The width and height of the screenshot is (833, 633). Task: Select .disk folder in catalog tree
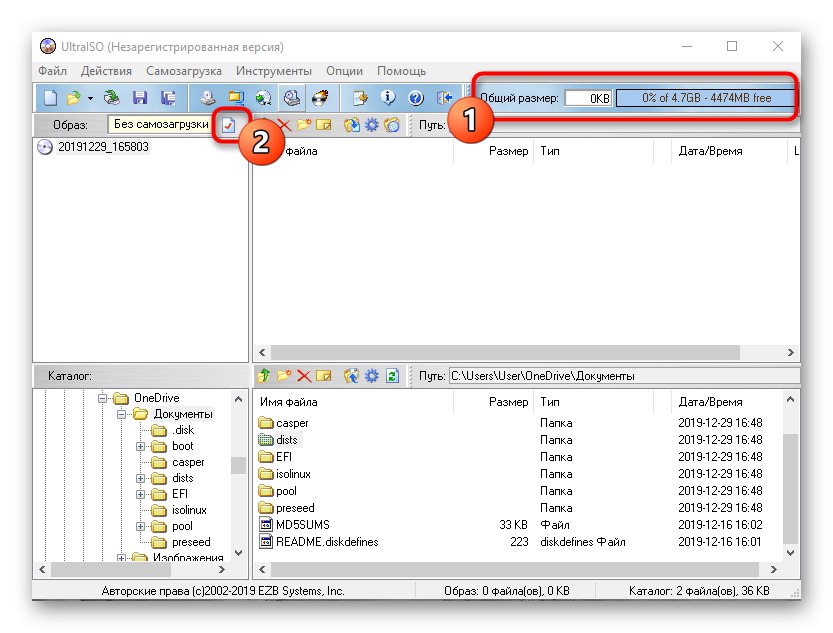click(x=183, y=430)
